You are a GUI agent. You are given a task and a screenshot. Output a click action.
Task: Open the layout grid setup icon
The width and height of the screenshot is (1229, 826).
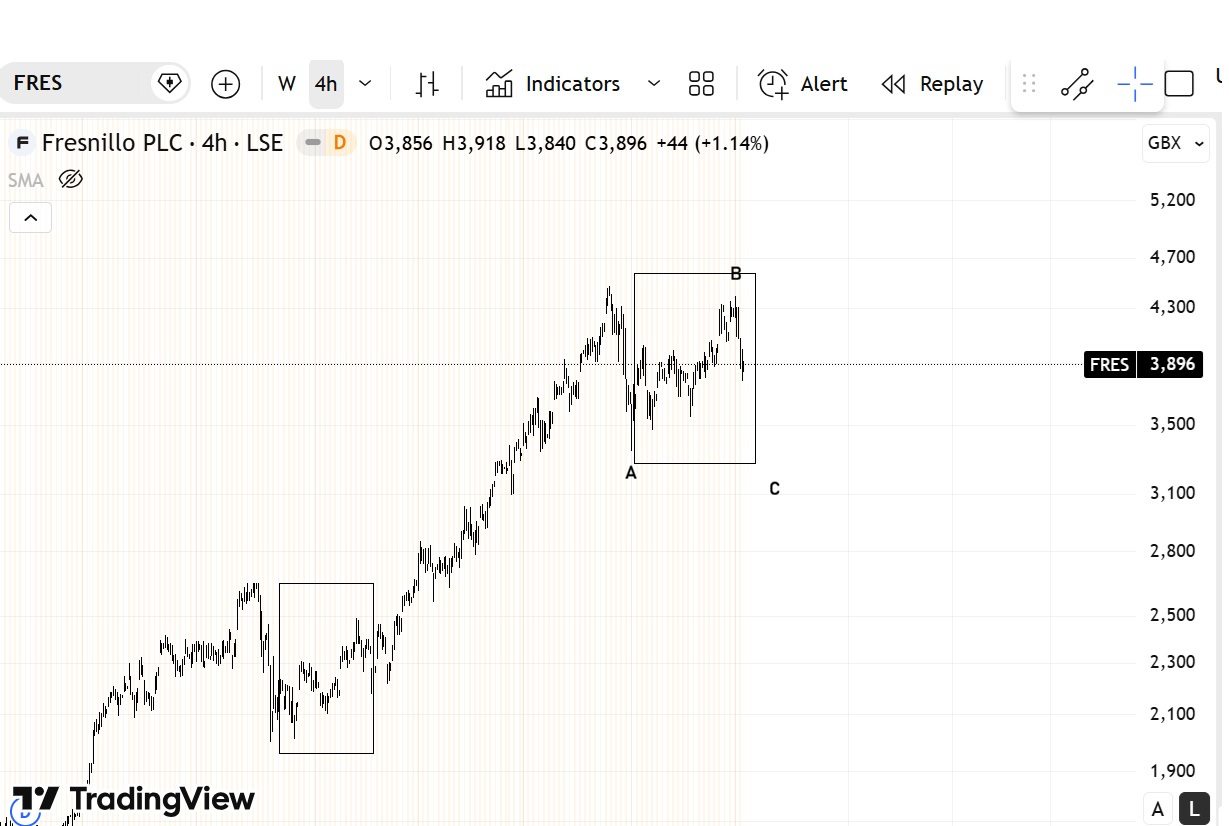(x=701, y=84)
